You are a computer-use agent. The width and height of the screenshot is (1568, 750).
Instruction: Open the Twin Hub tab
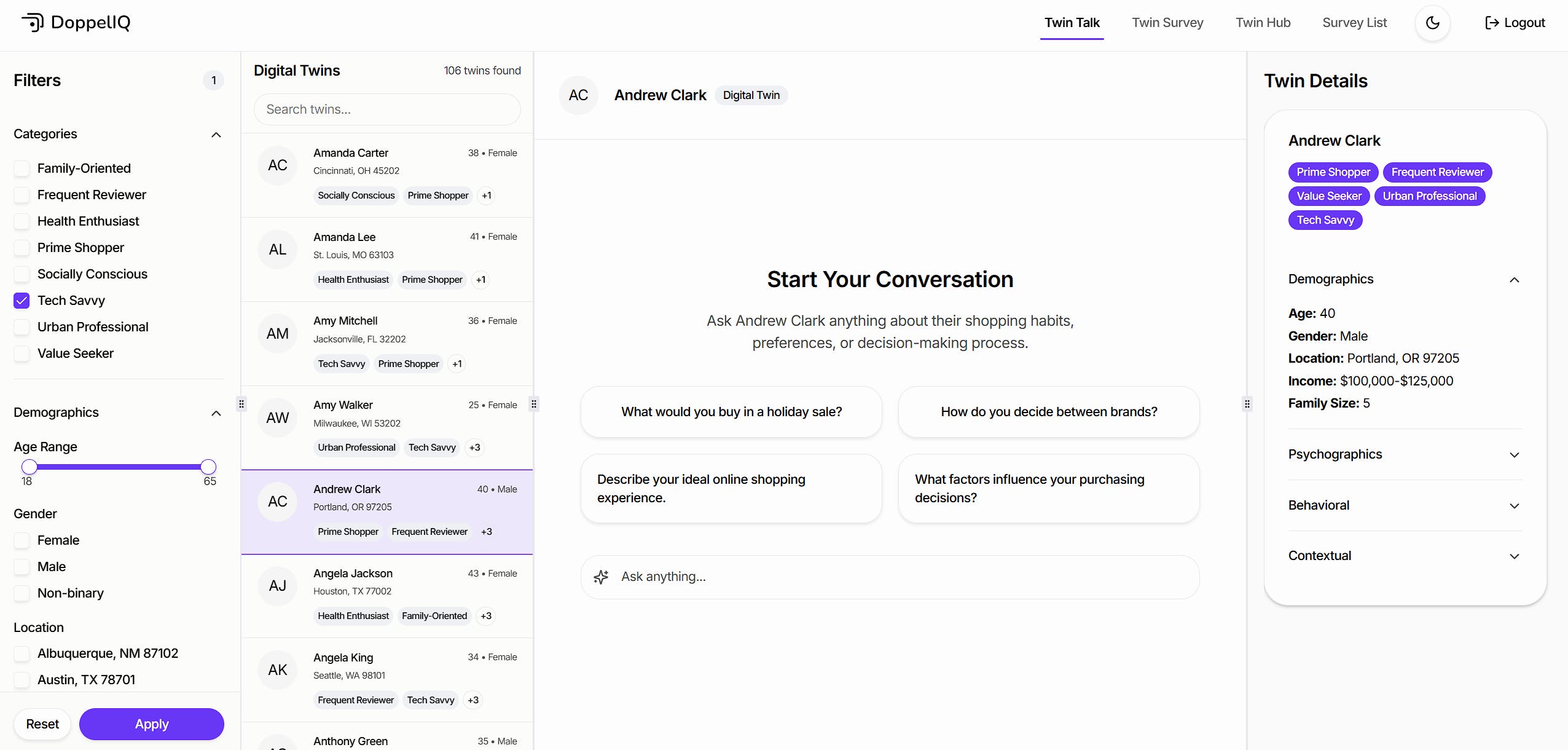[1263, 23]
